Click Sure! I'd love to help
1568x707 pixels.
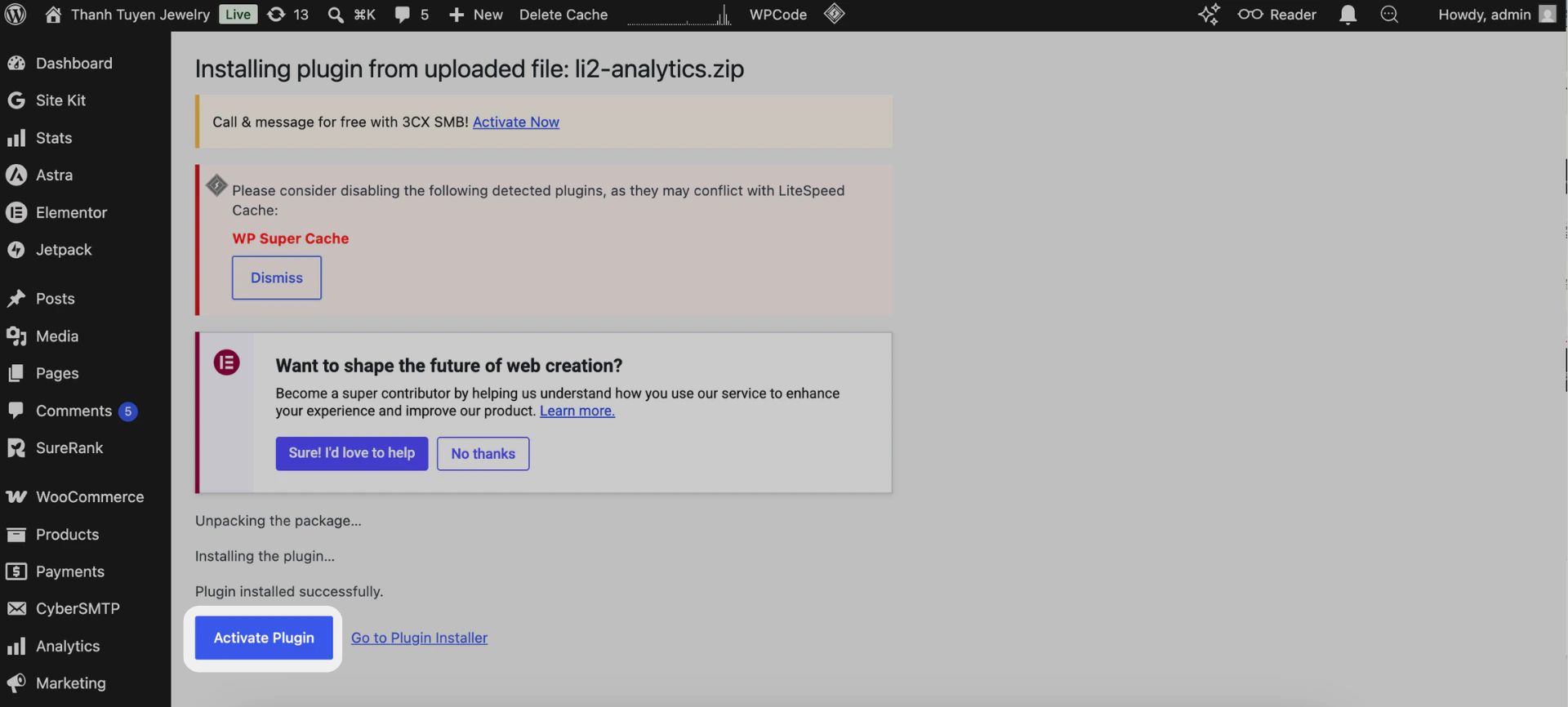coord(351,453)
